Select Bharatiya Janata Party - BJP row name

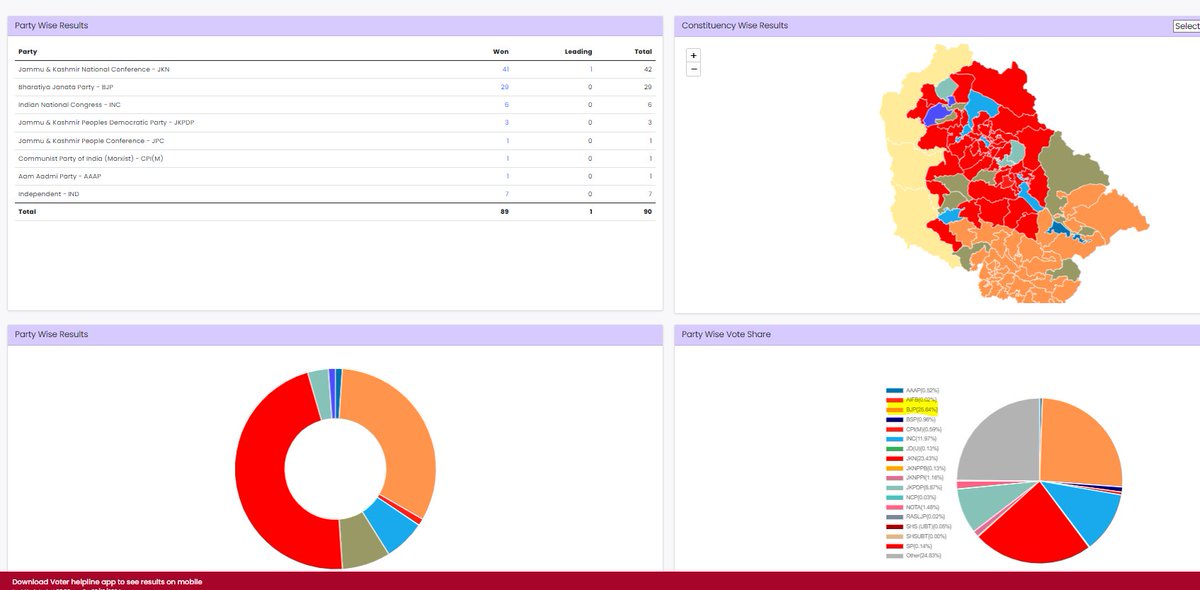[66, 87]
